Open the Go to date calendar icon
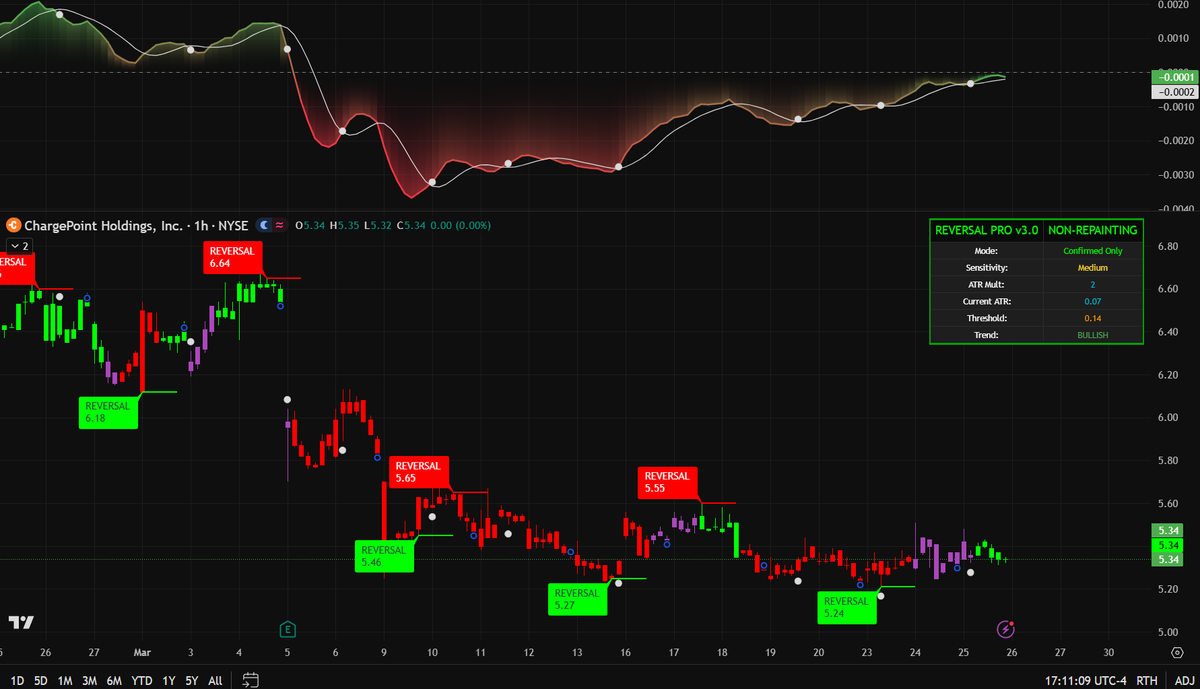1200x689 pixels. click(250, 680)
